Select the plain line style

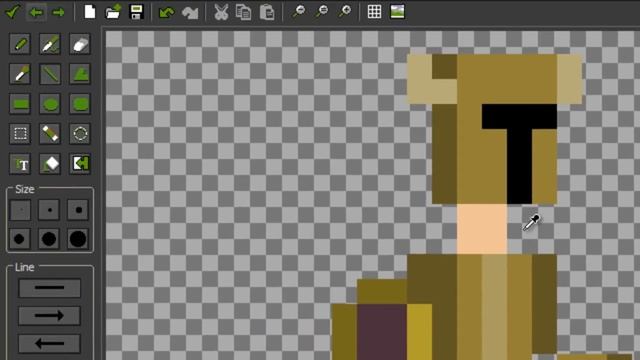(49, 288)
